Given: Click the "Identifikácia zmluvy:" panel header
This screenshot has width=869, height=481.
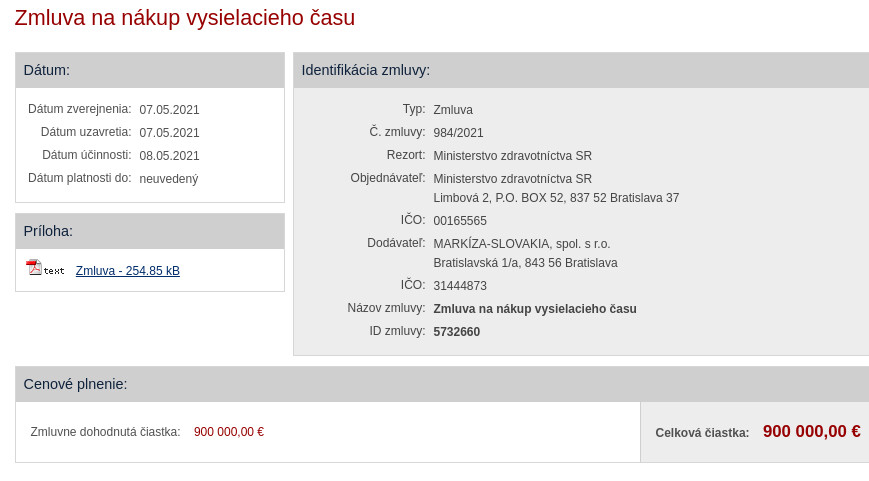Looking at the screenshot, I should (x=366, y=70).
